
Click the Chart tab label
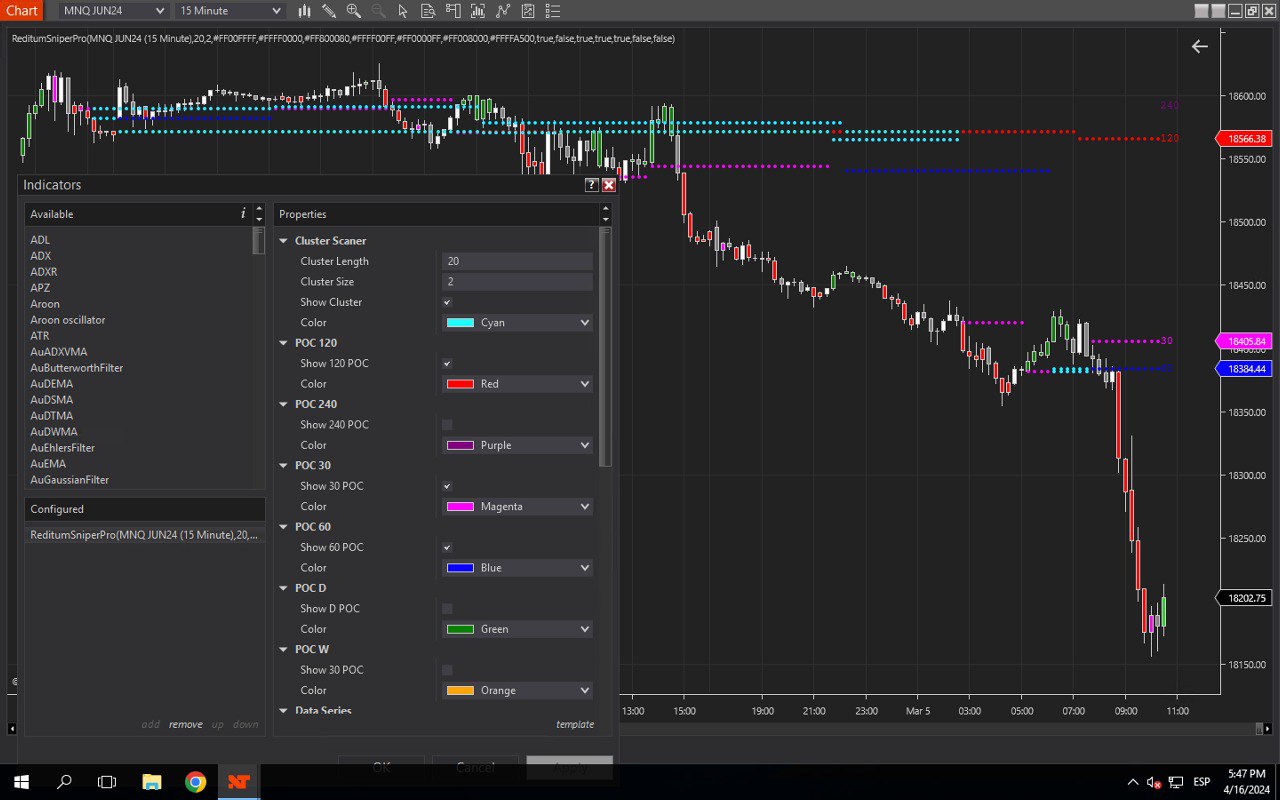22,11
